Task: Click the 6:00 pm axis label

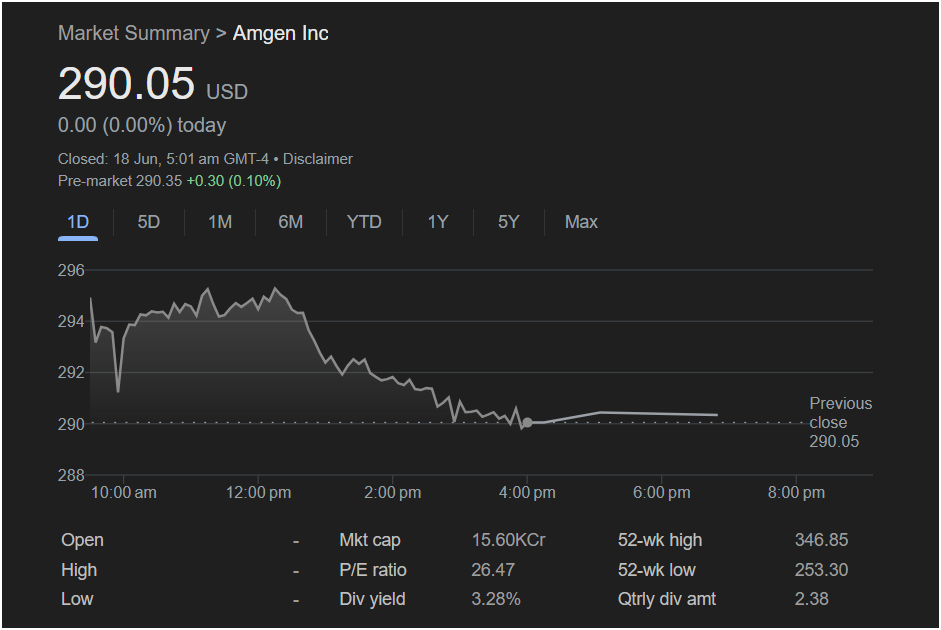Action: tap(661, 493)
